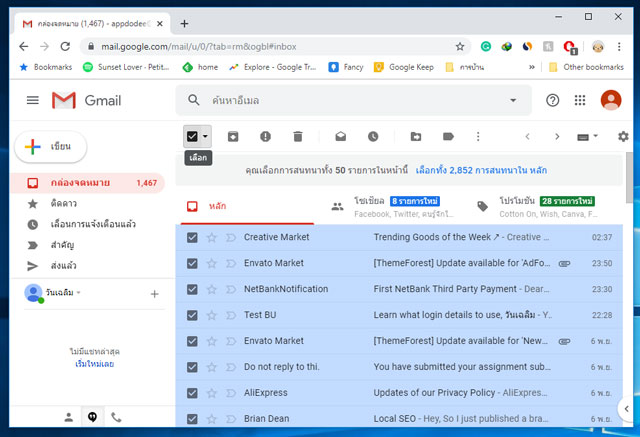
Task: Select all 2,852 conversations link
Action: (481, 170)
